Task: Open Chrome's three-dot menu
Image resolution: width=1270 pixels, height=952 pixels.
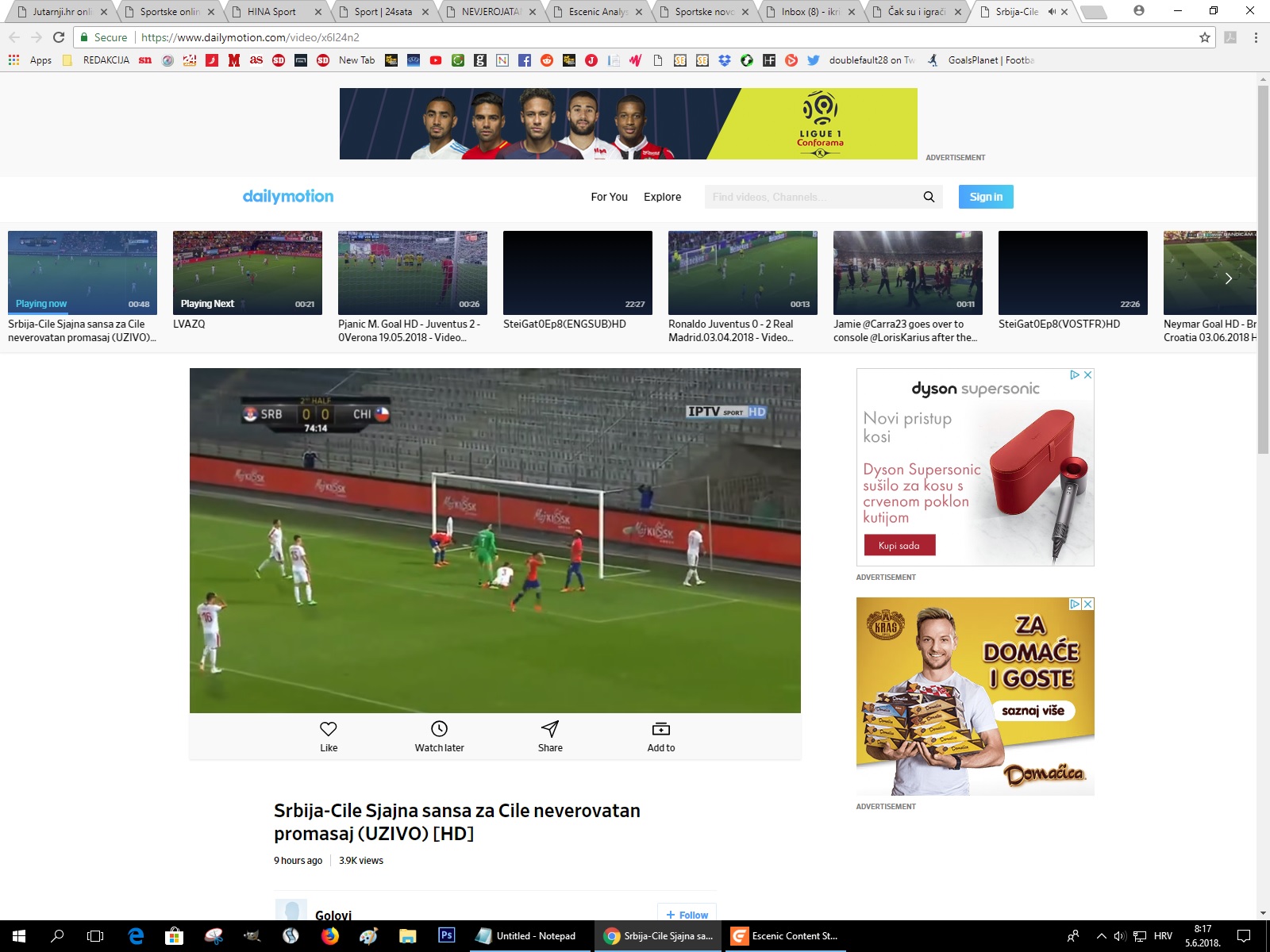Action: [1256, 37]
